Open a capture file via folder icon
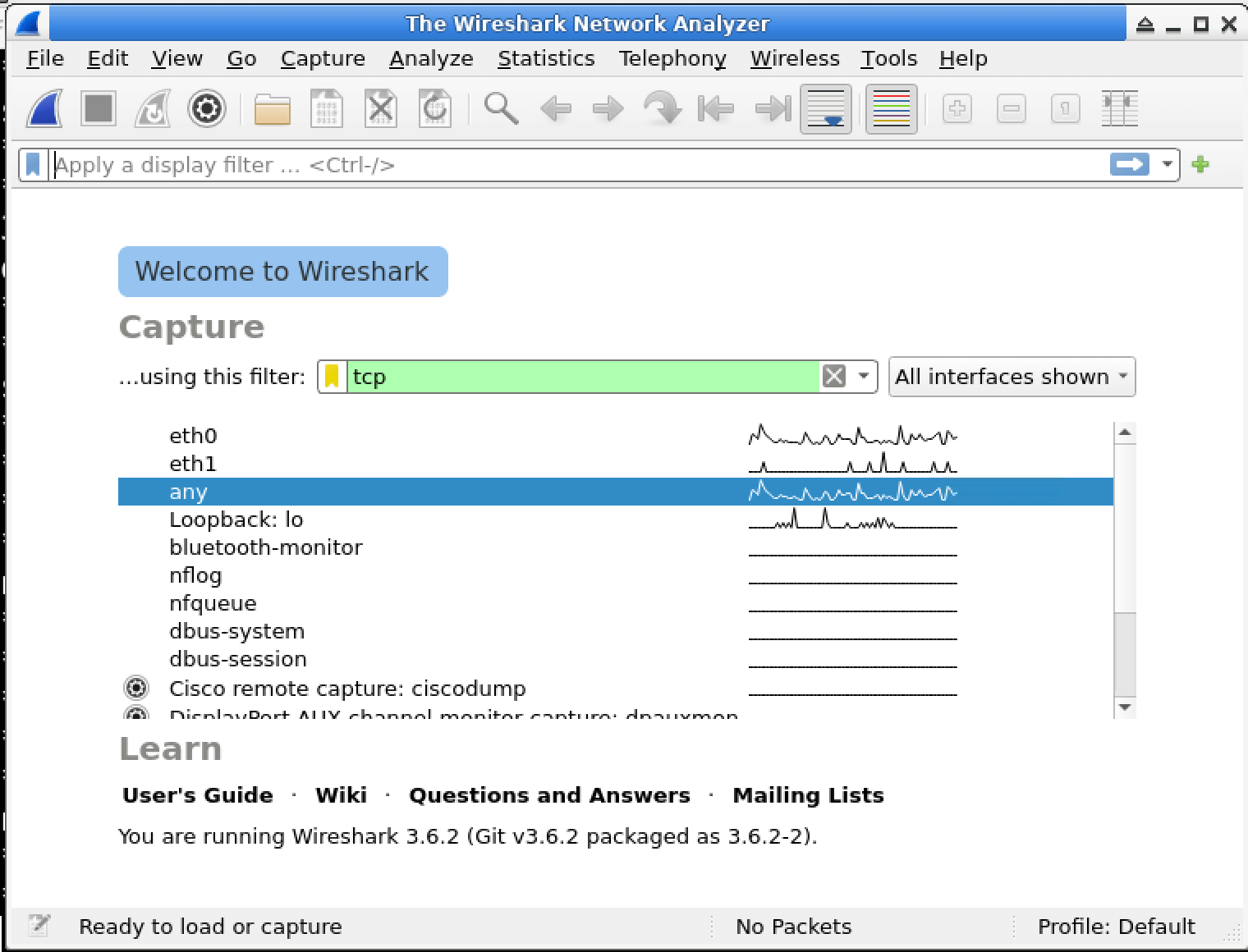 pyautogui.click(x=272, y=108)
